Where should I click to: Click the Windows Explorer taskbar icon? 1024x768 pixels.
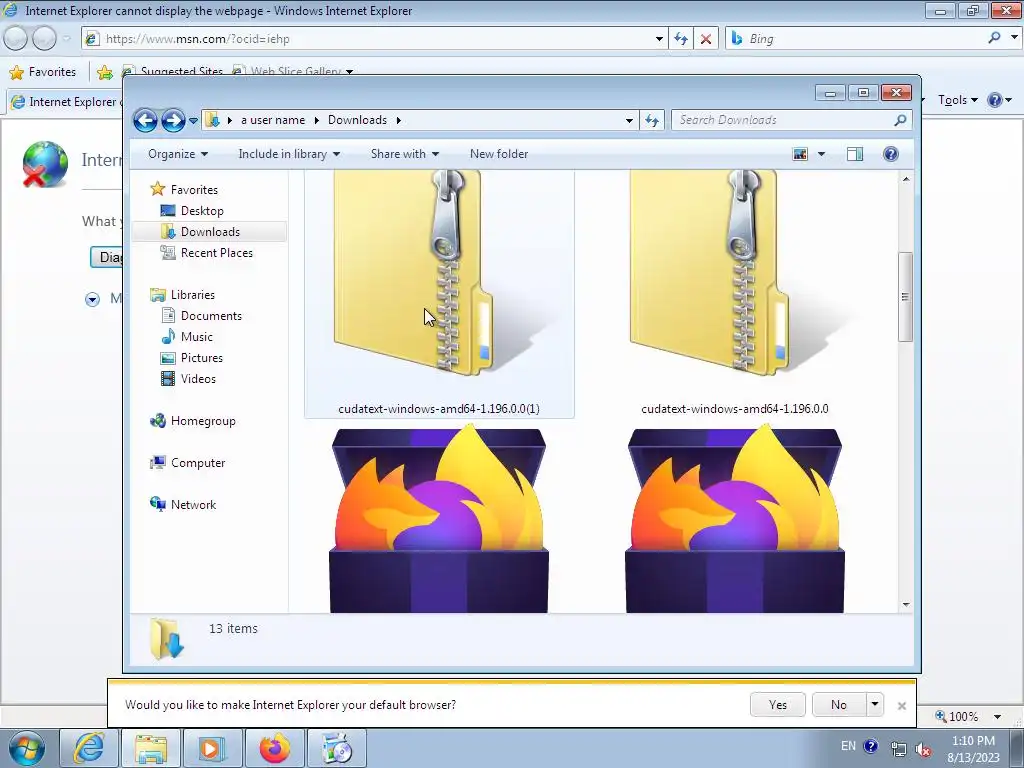tap(151, 748)
